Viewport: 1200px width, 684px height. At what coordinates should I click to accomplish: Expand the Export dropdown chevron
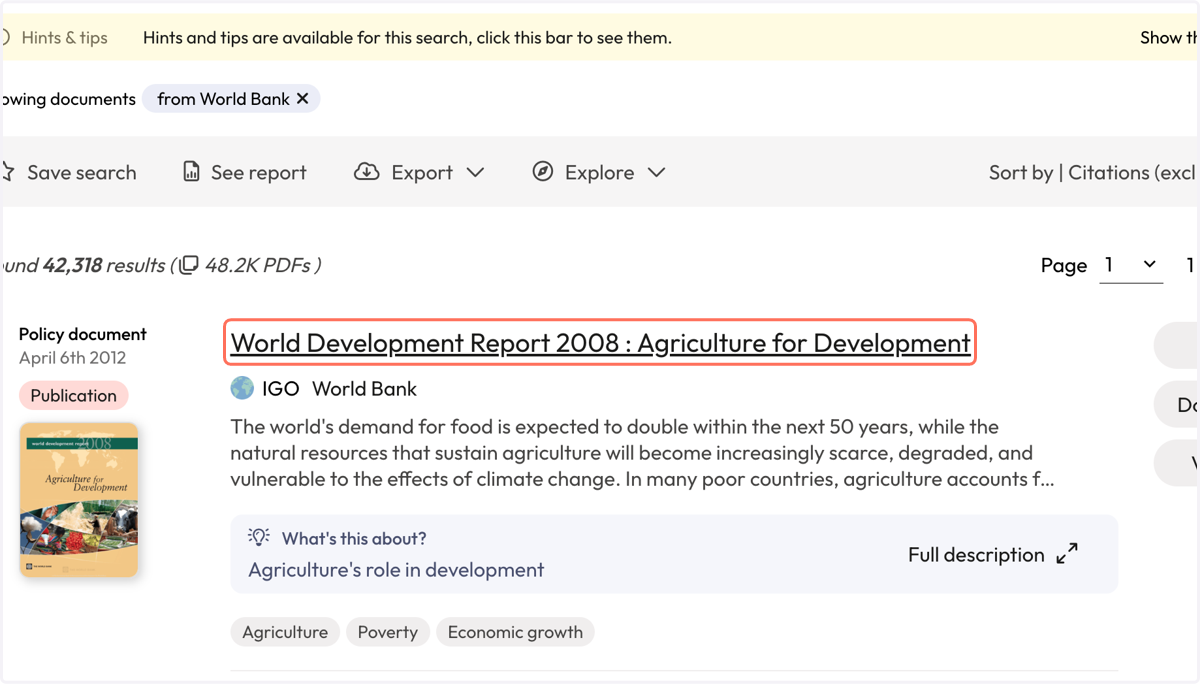point(475,172)
